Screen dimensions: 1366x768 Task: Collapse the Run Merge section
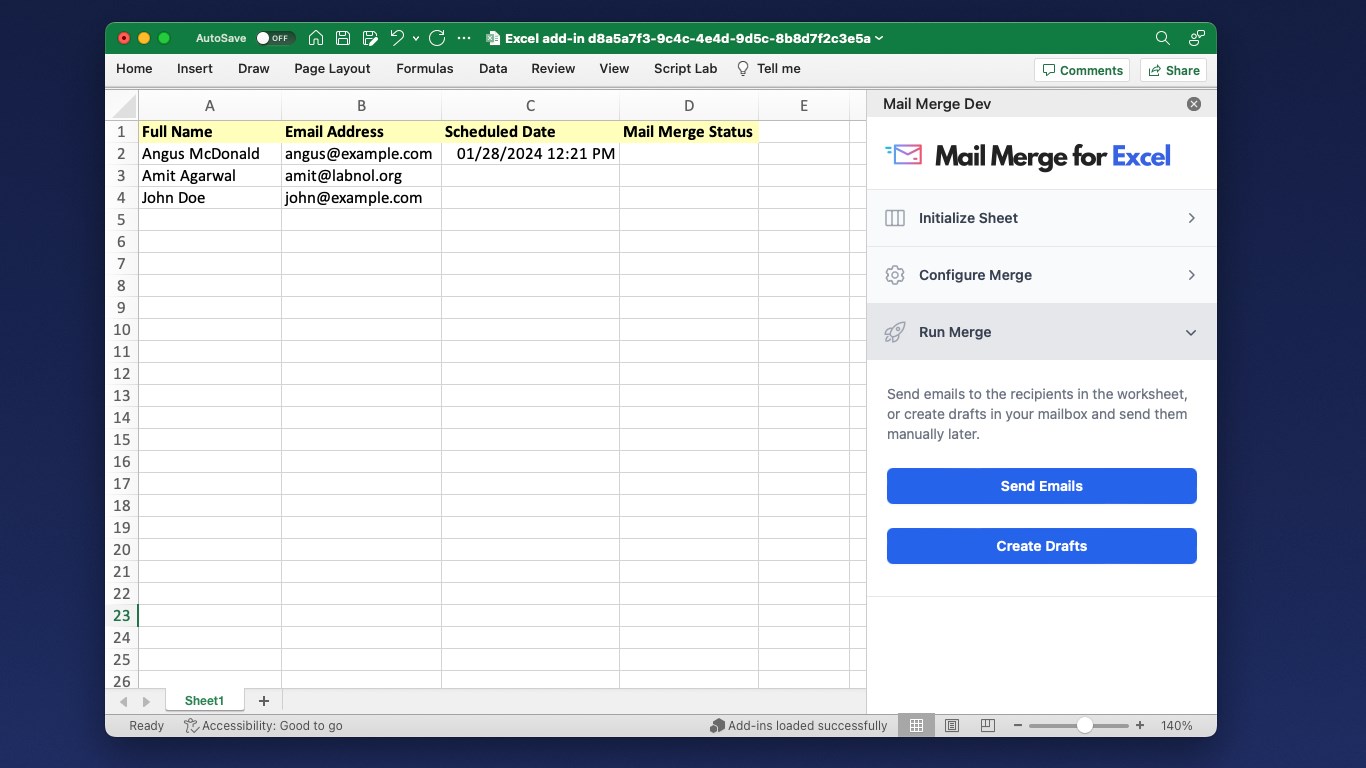(1042, 332)
